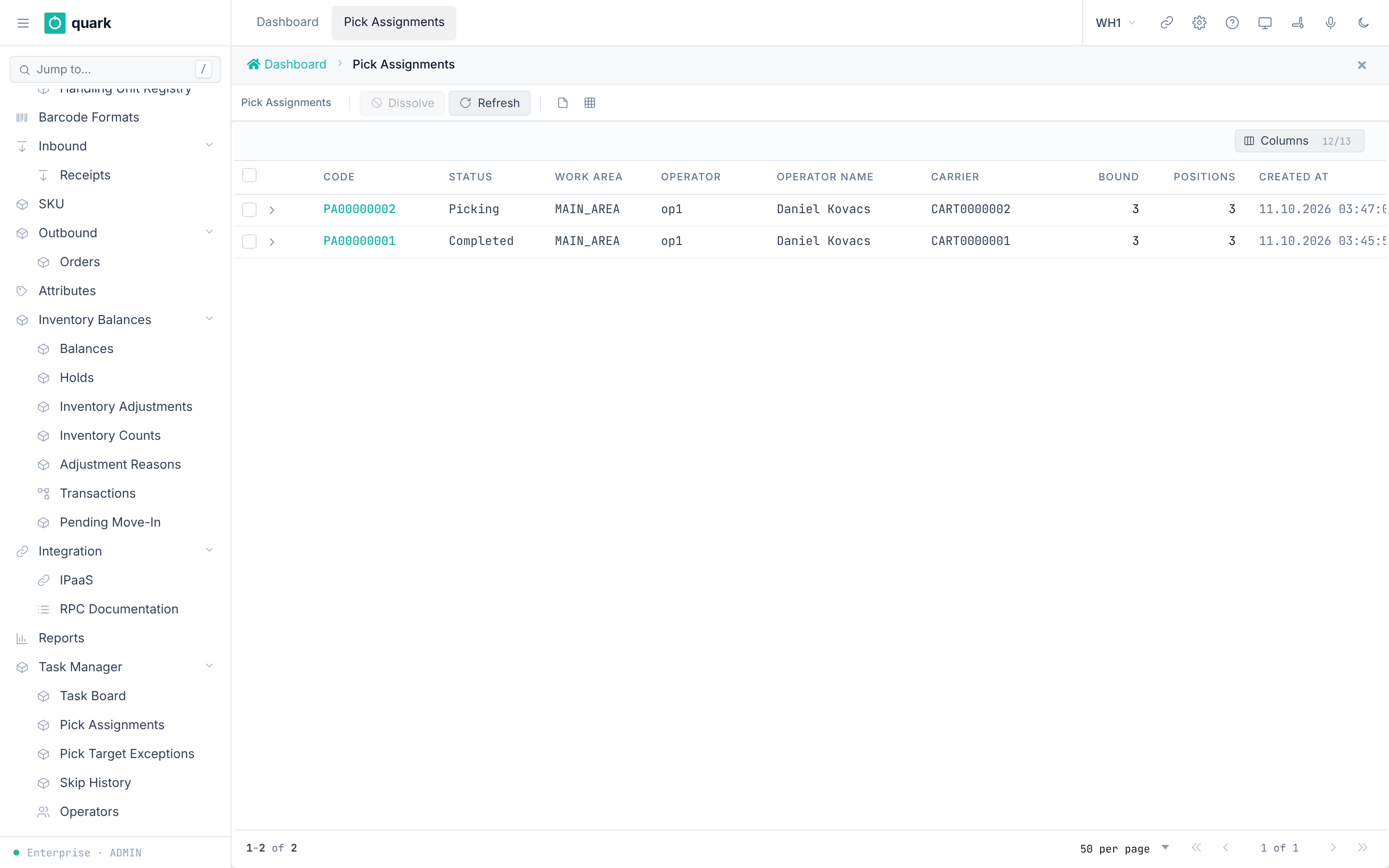Open the Columns 12/13 selector
Image resolution: width=1389 pixels, height=868 pixels.
click(1299, 141)
